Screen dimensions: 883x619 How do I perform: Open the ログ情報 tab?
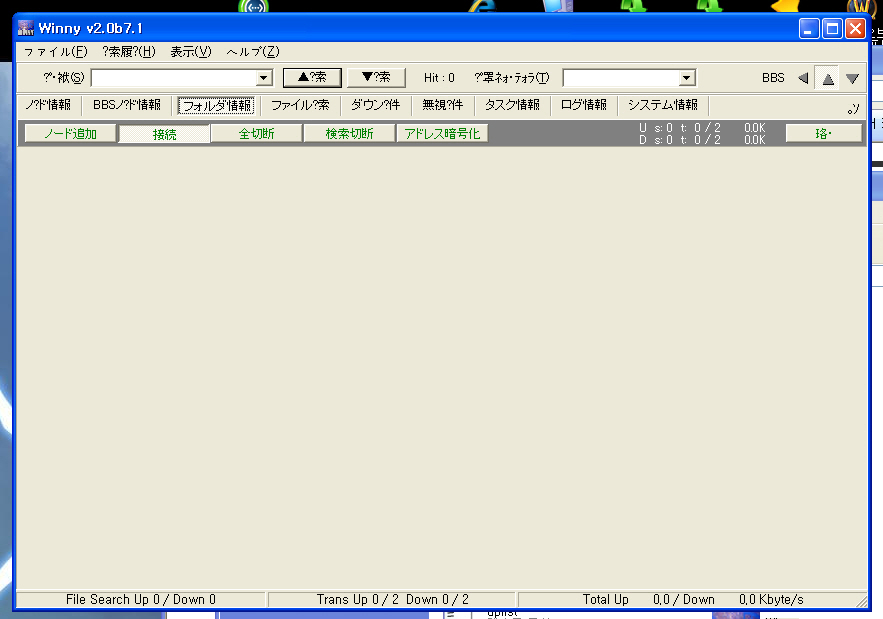click(583, 105)
